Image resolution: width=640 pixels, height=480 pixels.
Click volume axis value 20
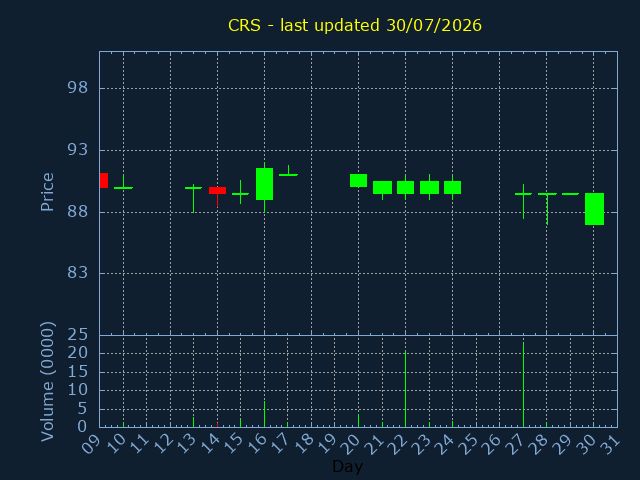[x=77, y=353]
